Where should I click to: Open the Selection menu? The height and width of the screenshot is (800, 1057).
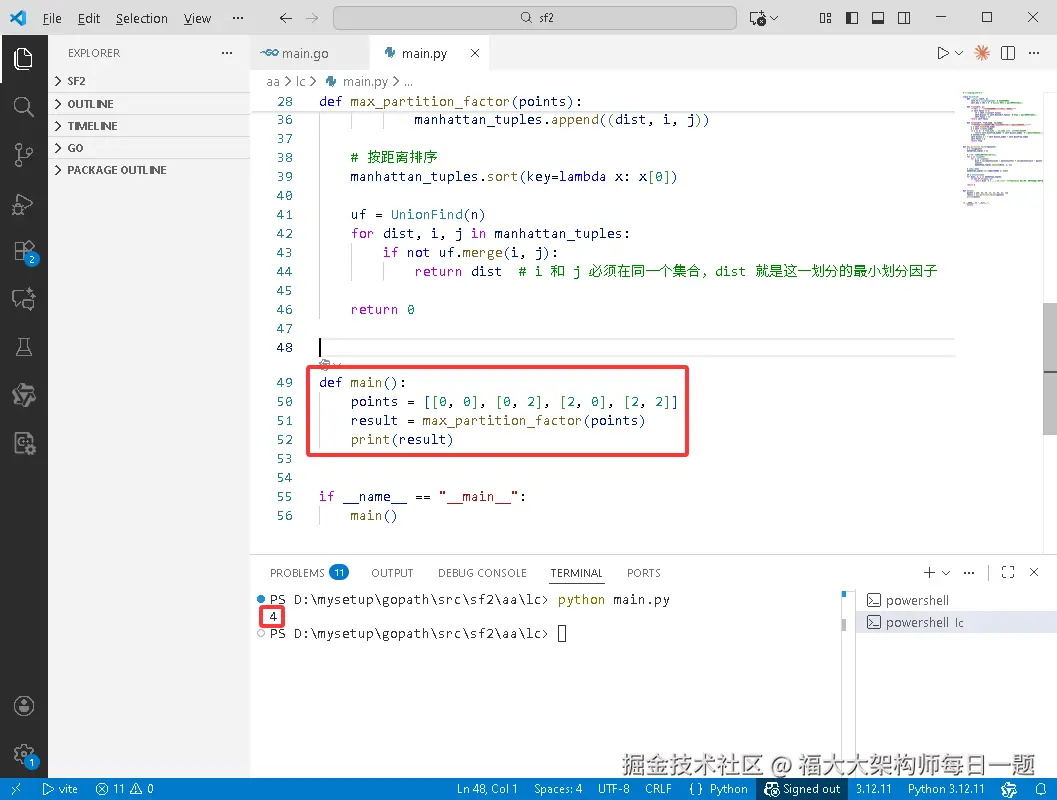point(142,18)
